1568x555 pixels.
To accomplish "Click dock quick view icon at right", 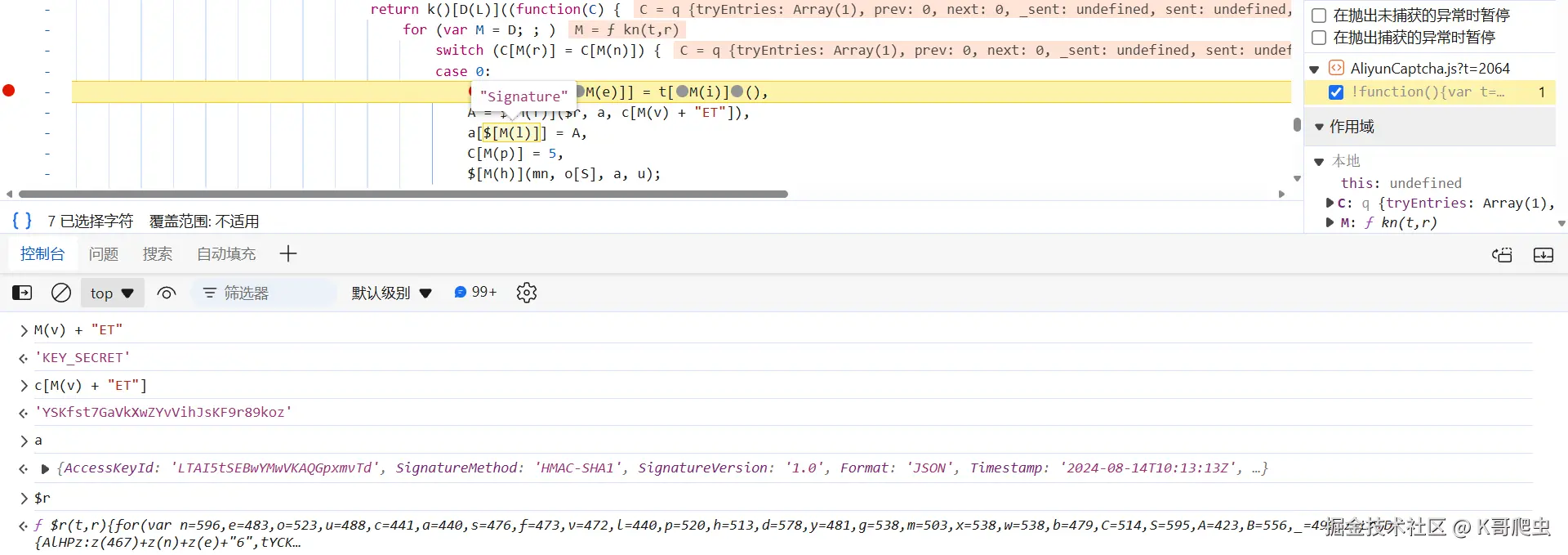I will [1502, 255].
